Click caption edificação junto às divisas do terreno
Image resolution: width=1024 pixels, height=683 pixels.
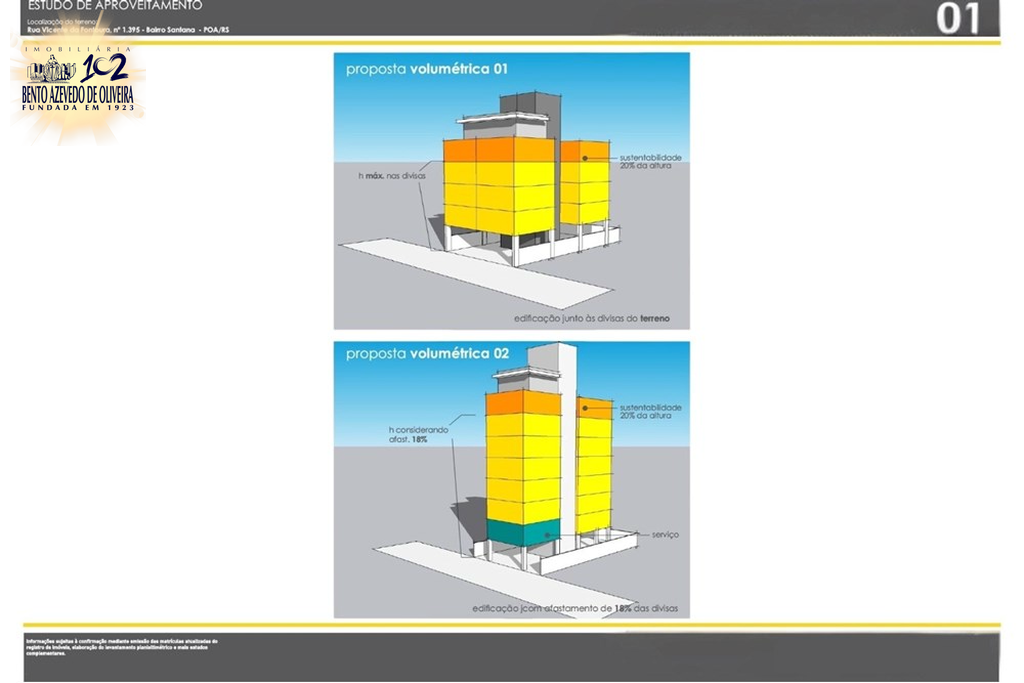point(591,319)
